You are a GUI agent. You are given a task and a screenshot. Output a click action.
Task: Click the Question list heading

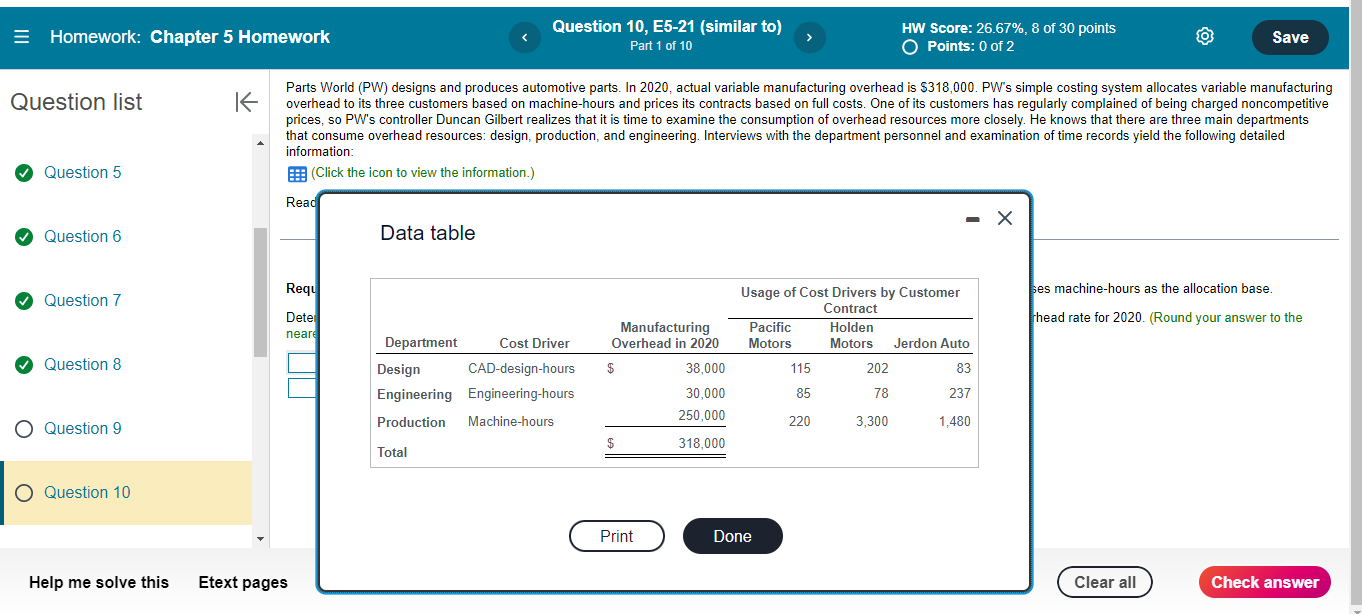(x=76, y=102)
